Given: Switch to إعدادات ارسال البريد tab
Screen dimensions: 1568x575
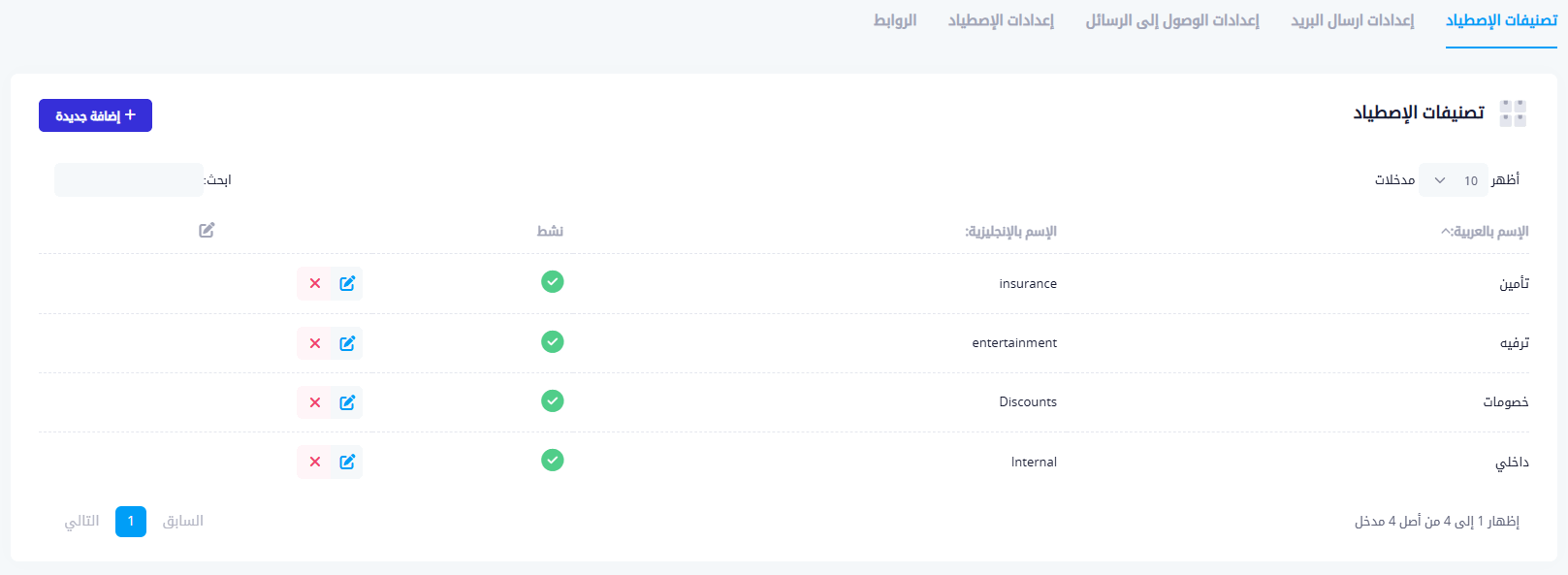Looking at the screenshot, I should [1352, 20].
